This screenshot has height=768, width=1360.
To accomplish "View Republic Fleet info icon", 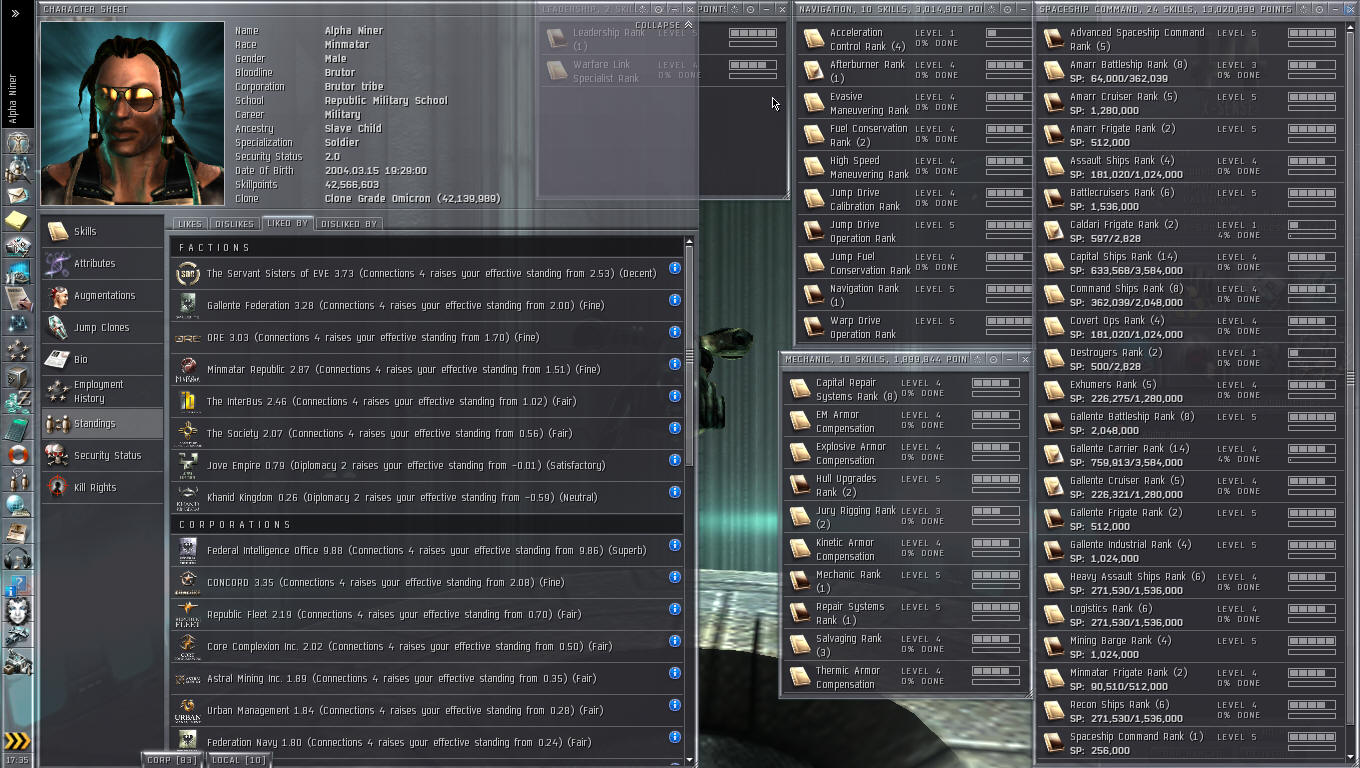I will coord(675,609).
